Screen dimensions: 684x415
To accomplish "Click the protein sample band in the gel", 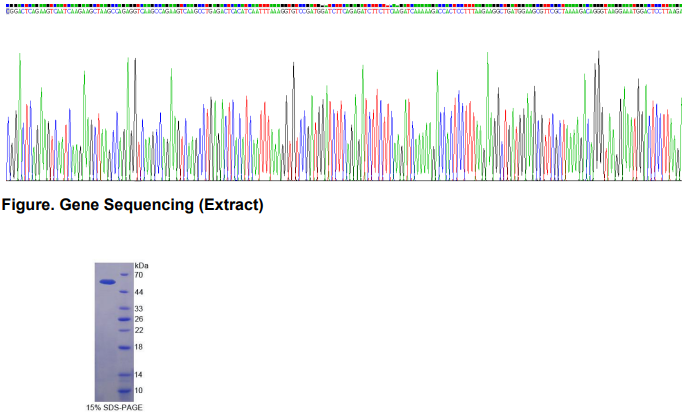I will point(107,282).
